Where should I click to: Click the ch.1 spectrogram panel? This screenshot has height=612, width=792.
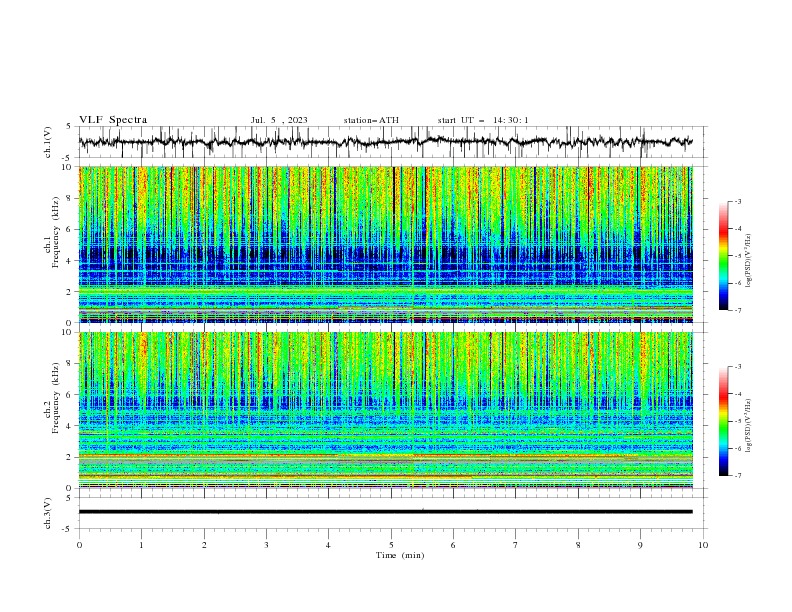tap(385, 244)
